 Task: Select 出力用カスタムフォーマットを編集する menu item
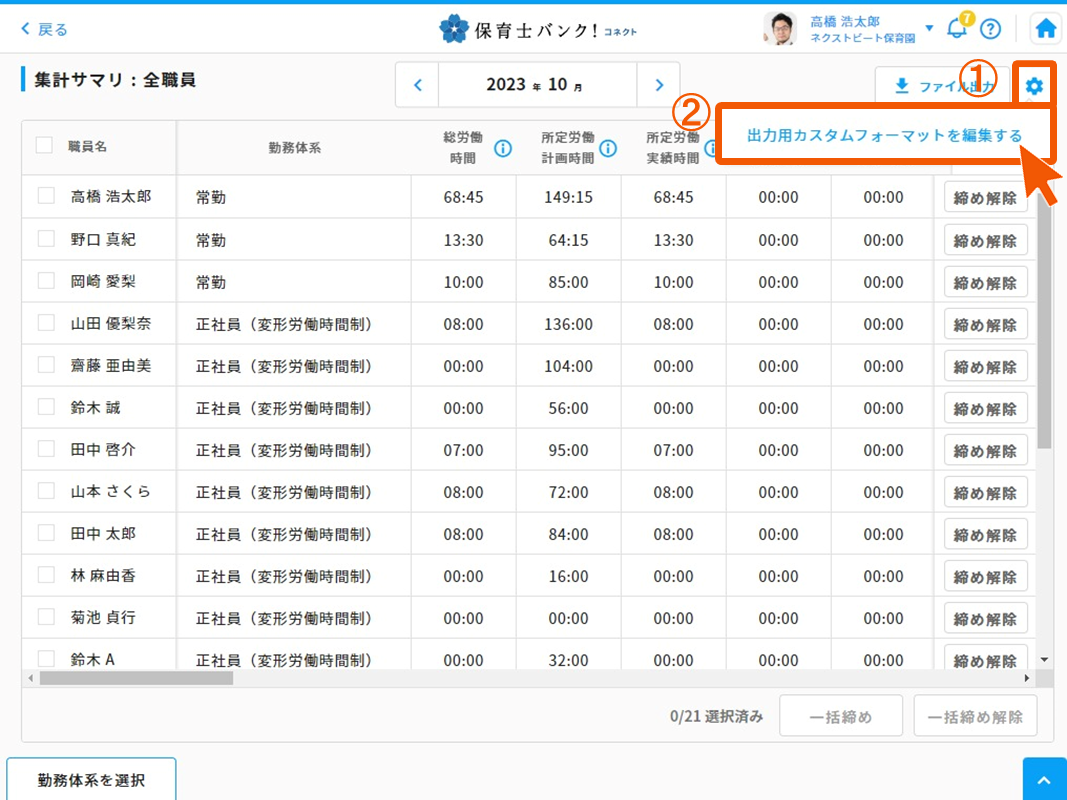coord(884,135)
